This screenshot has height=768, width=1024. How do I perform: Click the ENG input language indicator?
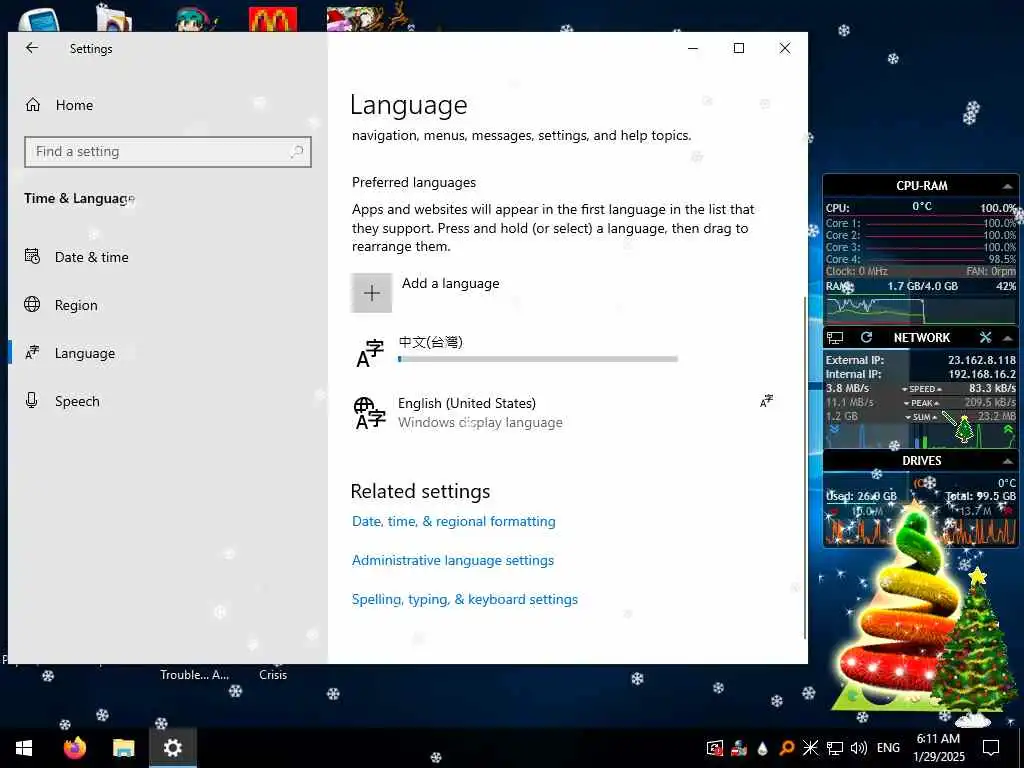[x=888, y=748]
